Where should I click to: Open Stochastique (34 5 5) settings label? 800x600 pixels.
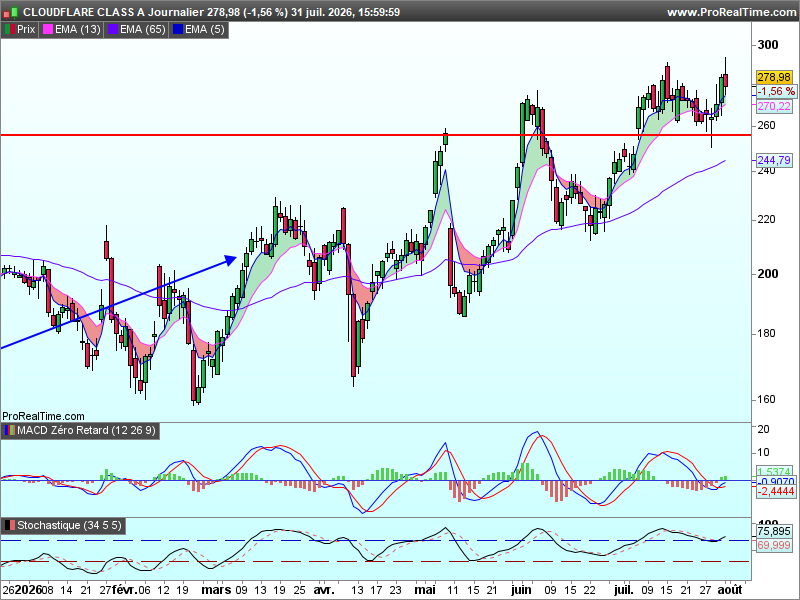[69, 526]
